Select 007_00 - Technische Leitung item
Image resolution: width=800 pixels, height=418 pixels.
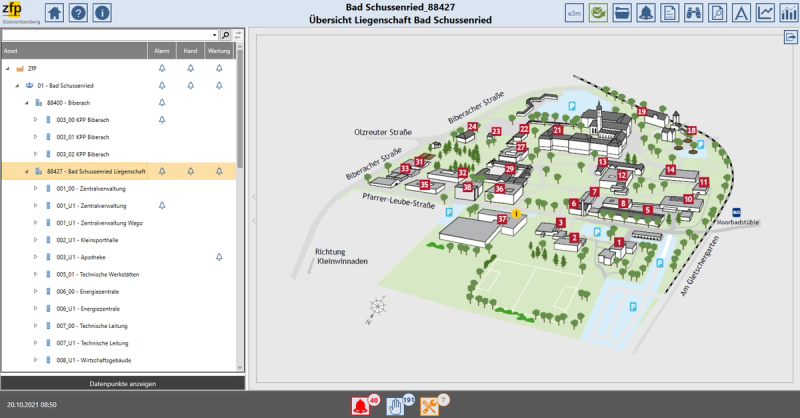pyautogui.click(x=92, y=326)
